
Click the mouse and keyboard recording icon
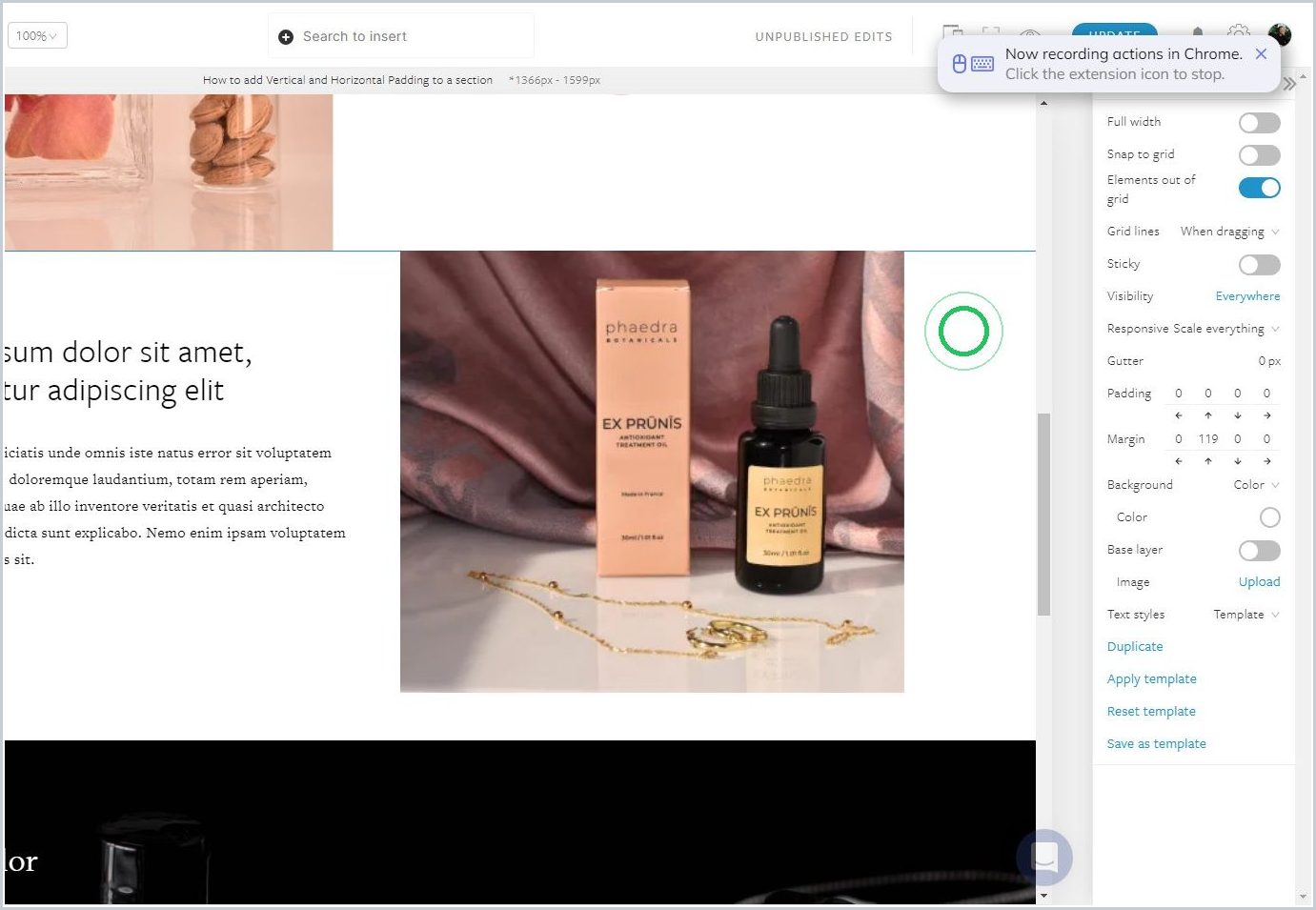tap(973, 64)
